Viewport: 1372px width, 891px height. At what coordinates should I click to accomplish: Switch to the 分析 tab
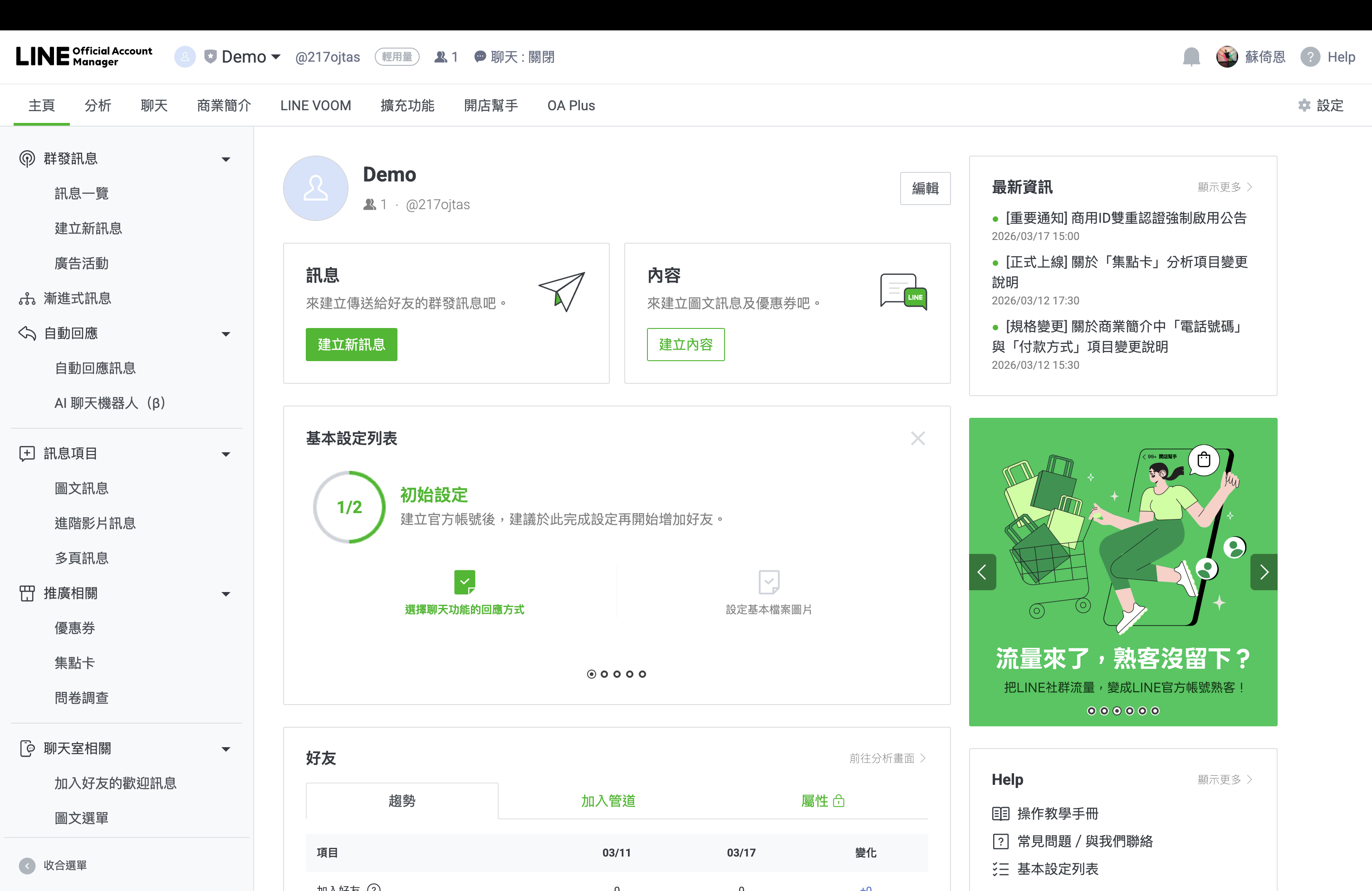(98, 105)
